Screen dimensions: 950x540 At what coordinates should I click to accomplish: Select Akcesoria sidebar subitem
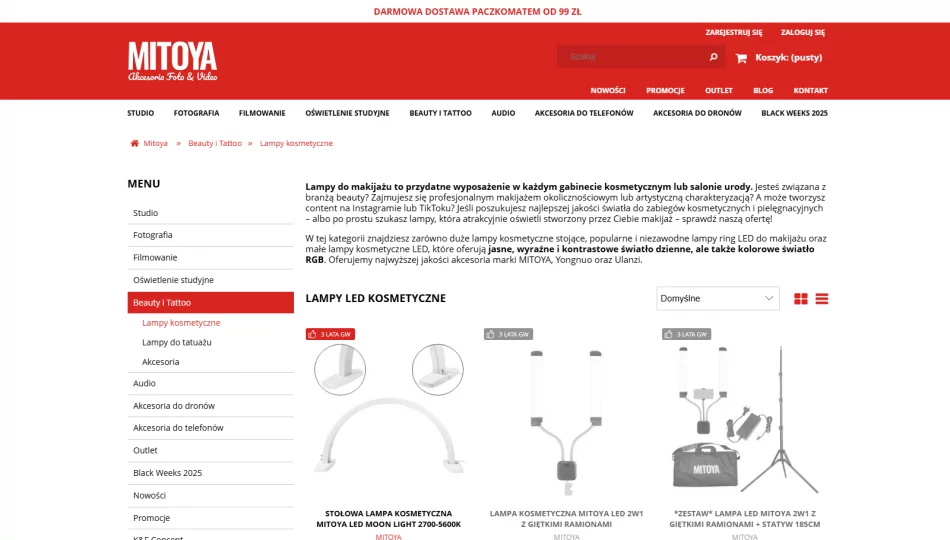click(161, 362)
